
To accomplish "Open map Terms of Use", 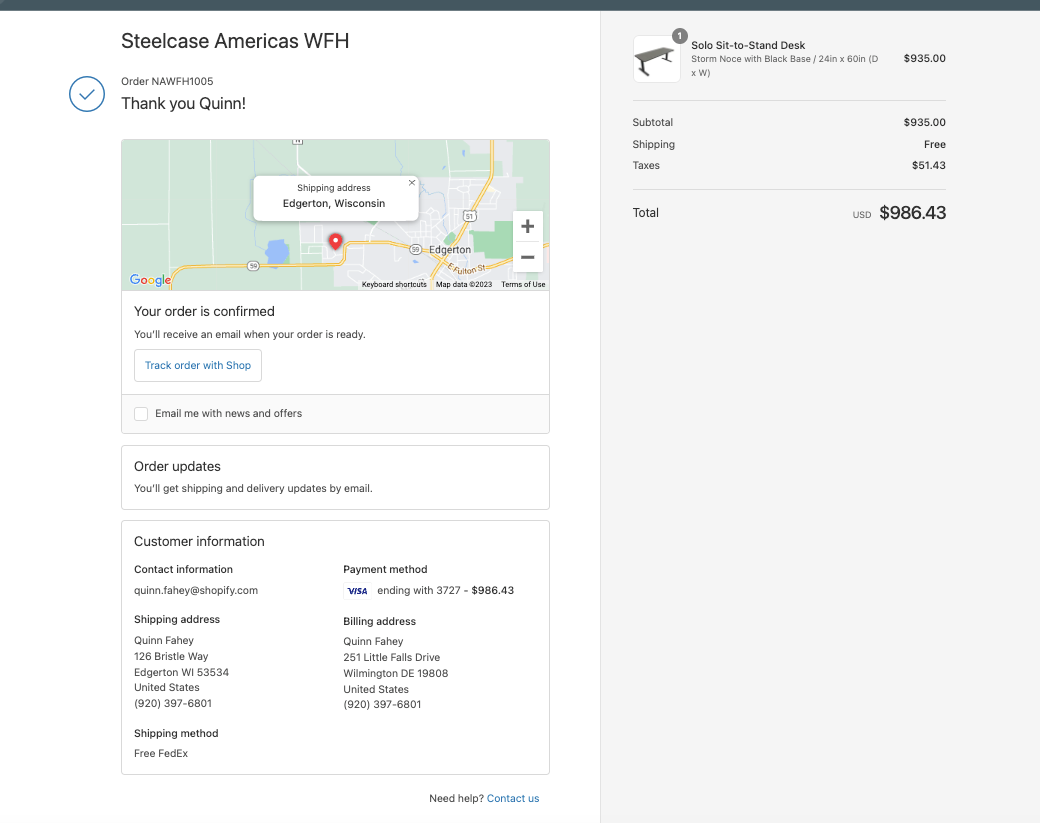I will tap(523, 285).
